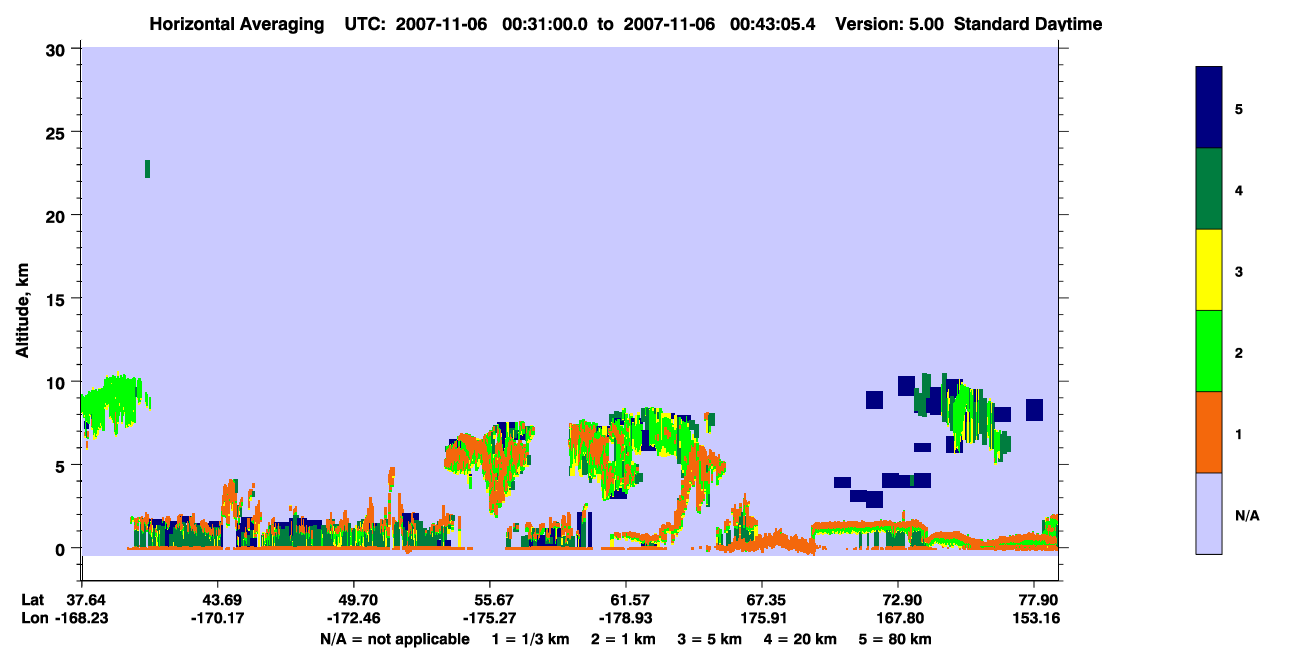This screenshot has height=667, width=1300.
Task: Click the longitude value -178.93
Action: (x=625, y=618)
